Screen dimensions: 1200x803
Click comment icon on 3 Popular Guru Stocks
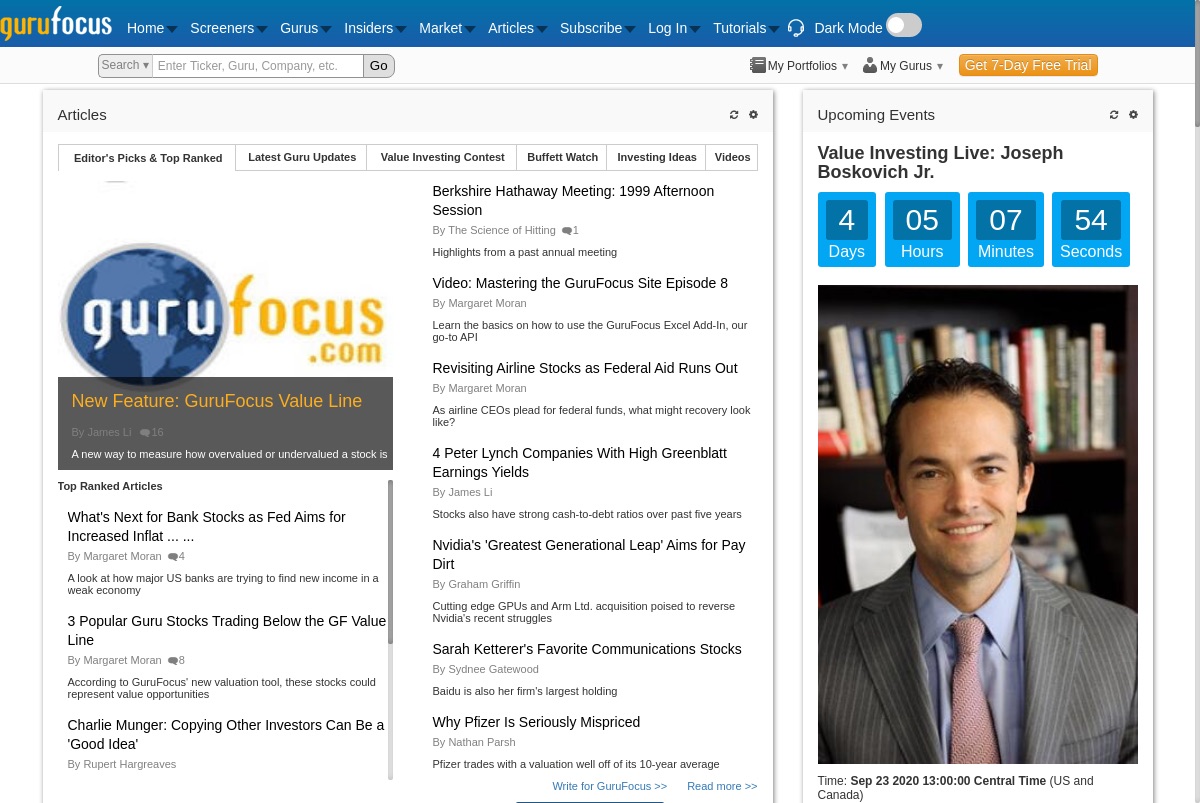(x=173, y=661)
